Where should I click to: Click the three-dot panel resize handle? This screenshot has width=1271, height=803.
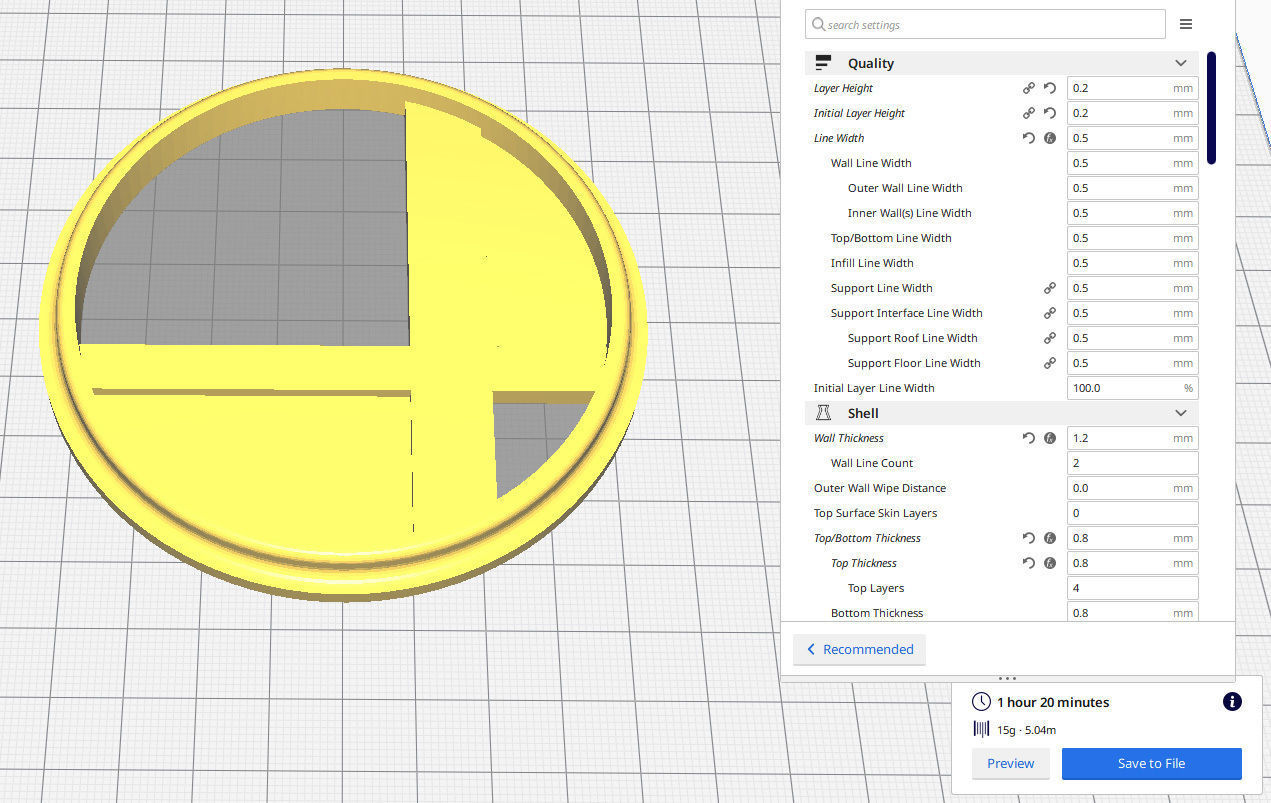tap(1007, 679)
